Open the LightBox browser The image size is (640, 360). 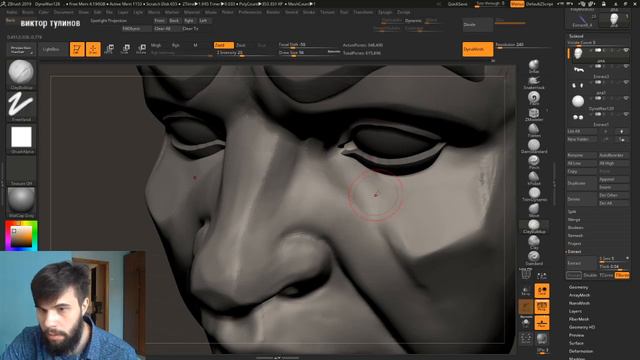point(51,49)
